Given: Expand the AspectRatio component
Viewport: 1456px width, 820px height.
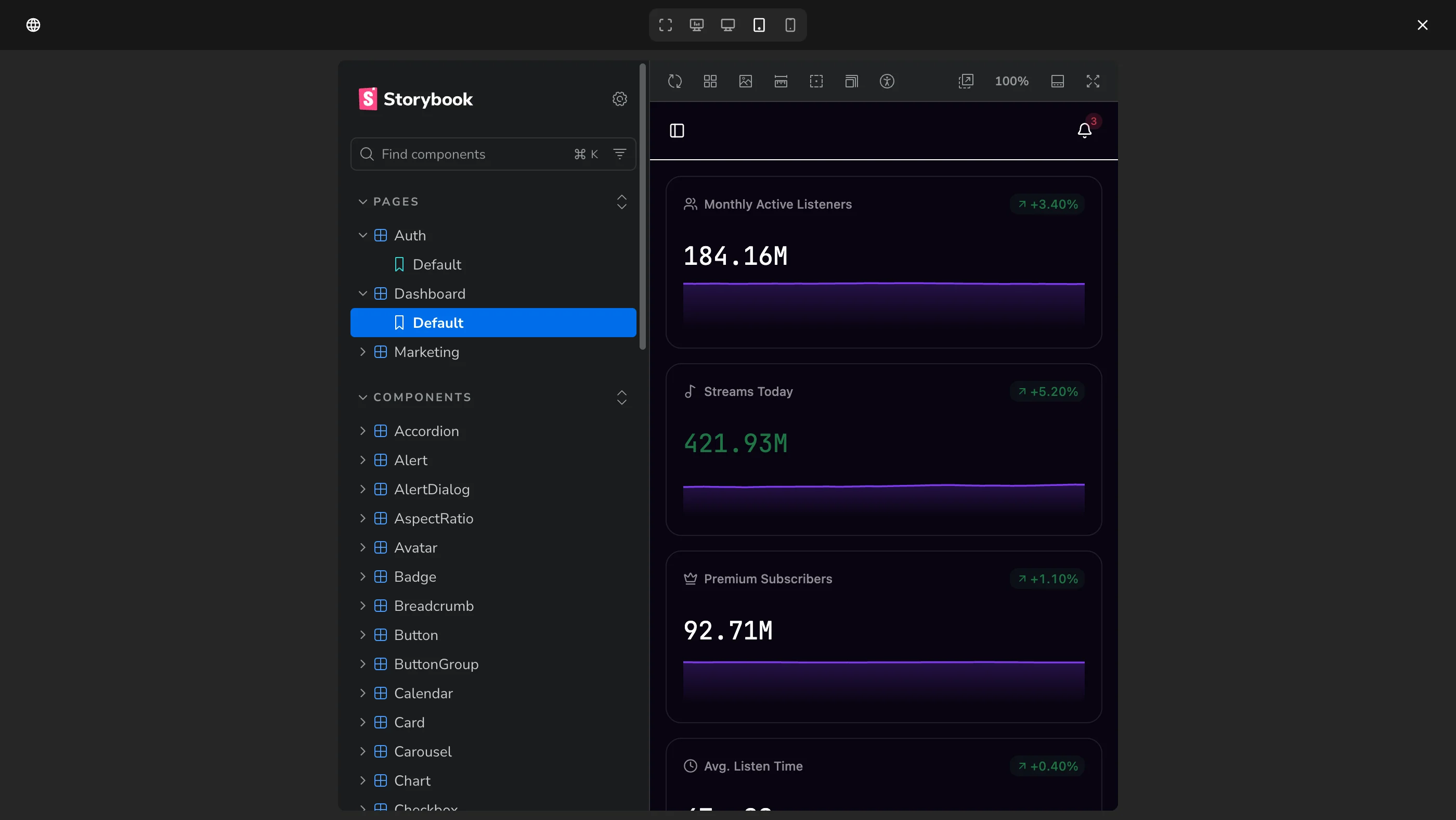Looking at the screenshot, I should click(493, 519).
